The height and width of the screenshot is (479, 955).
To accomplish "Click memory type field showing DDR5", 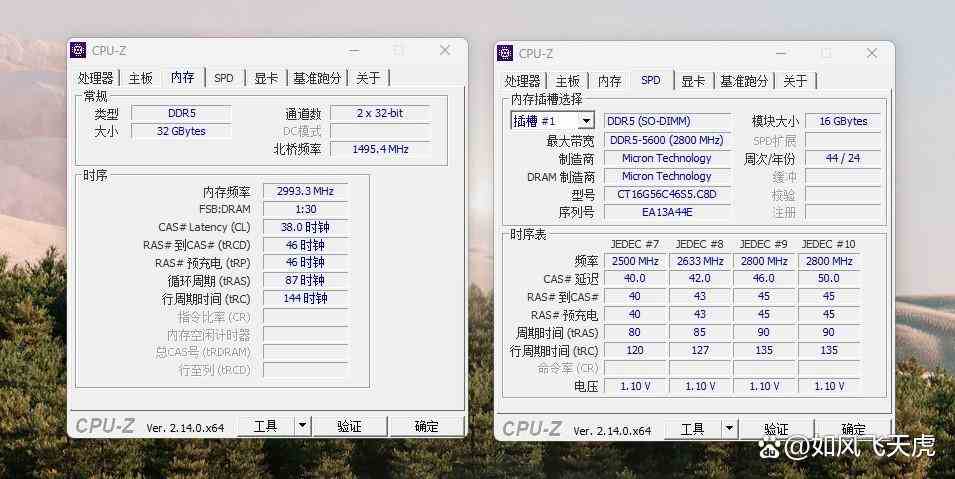I will tap(181, 113).
